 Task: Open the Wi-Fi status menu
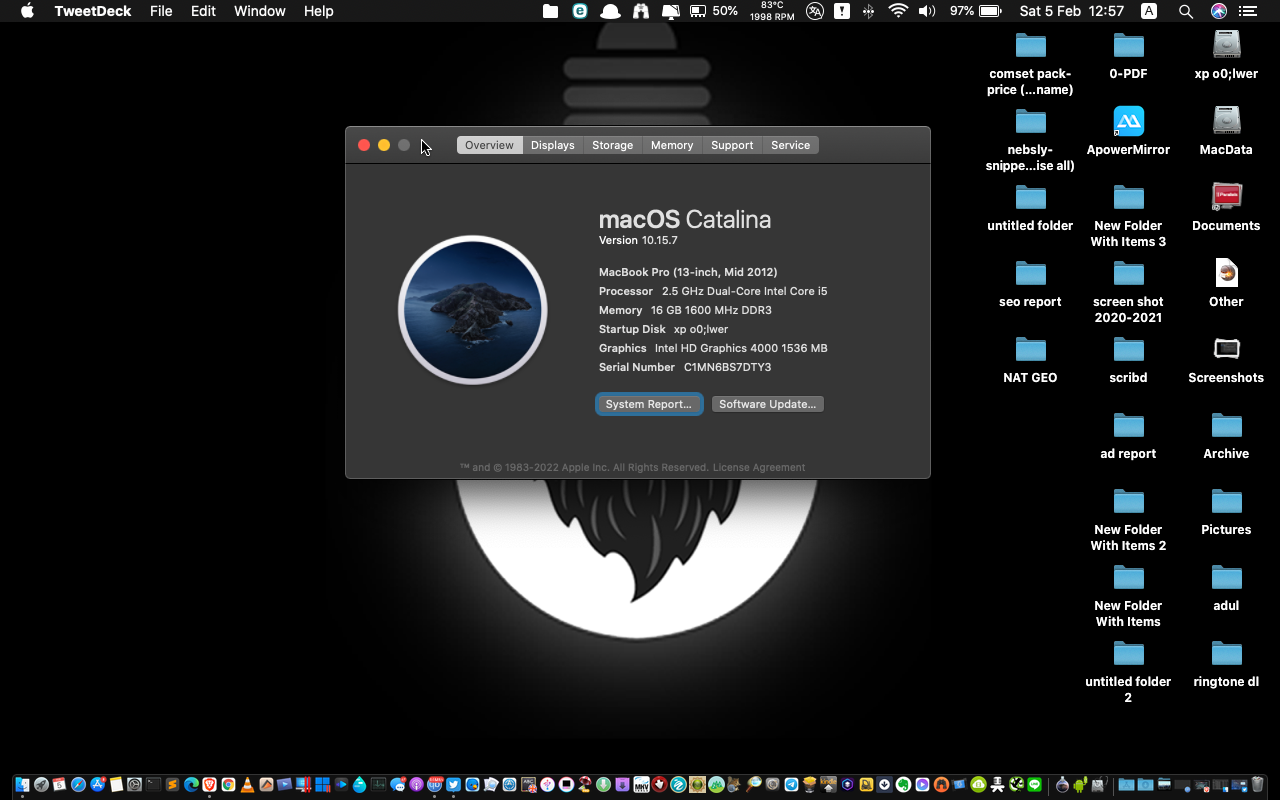(x=898, y=11)
